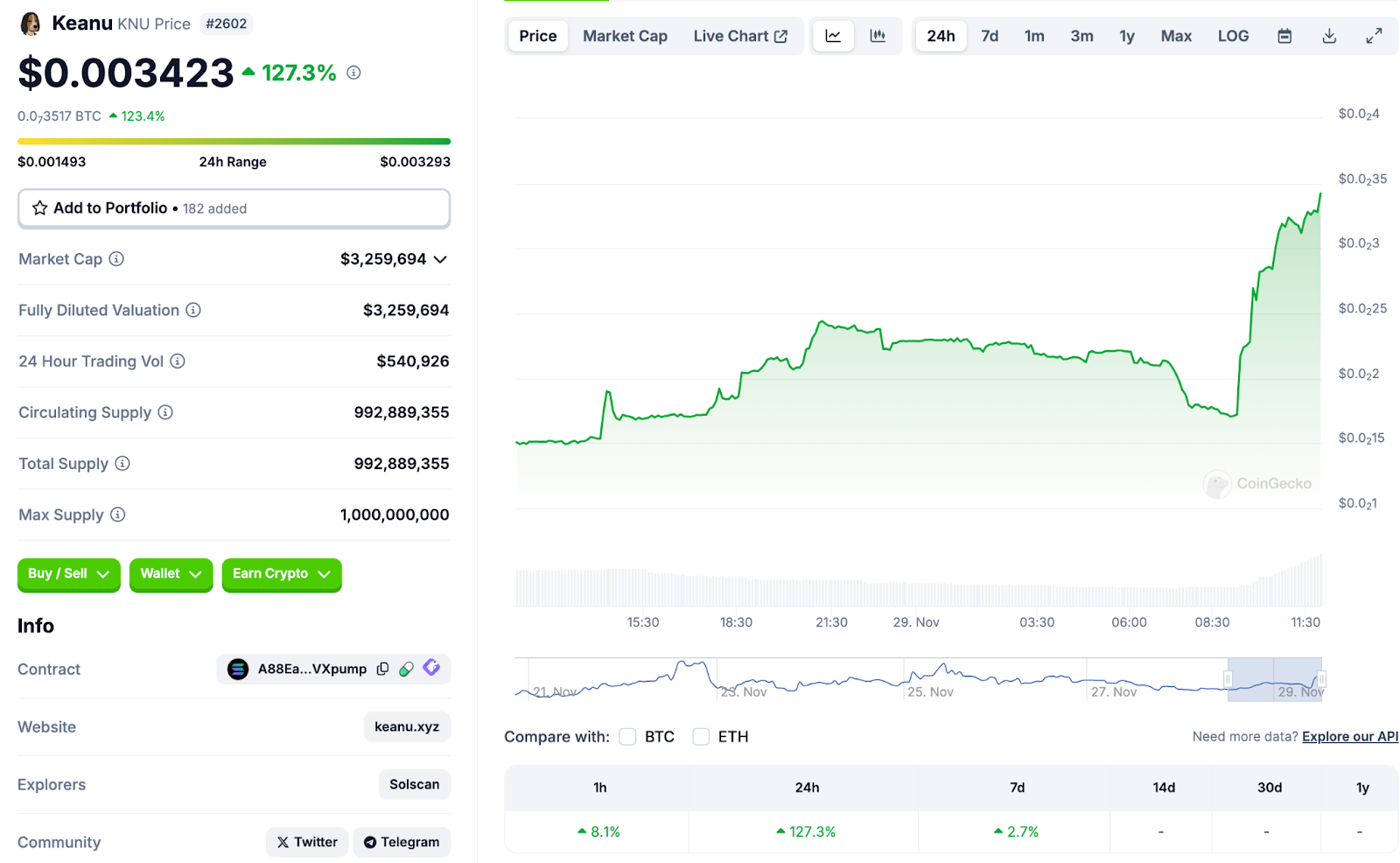Select the 1y time range
The image size is (1400, 863).
pyautogui.click(x=1127, y=36)
